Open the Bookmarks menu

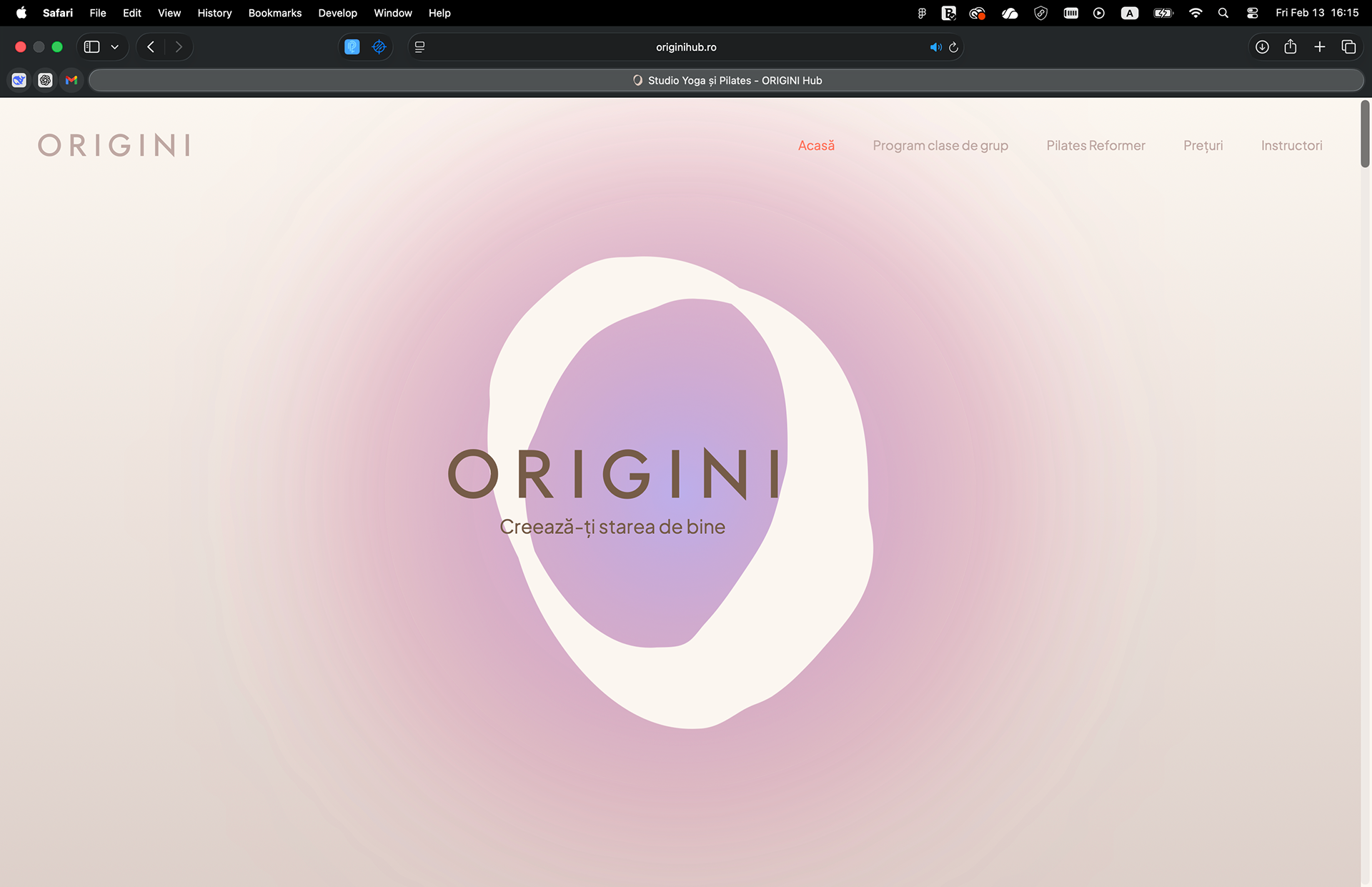(274, 13)
